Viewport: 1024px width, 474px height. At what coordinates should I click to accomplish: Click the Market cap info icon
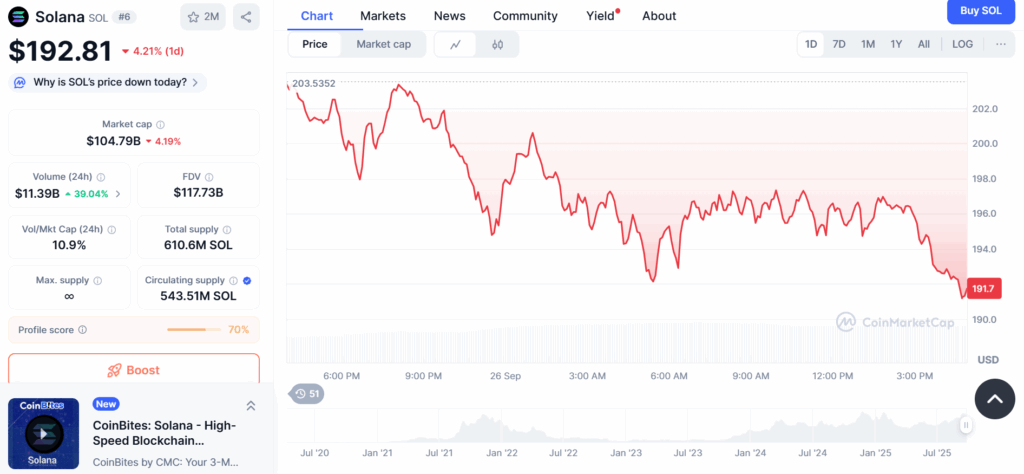(x=161, y=124)
